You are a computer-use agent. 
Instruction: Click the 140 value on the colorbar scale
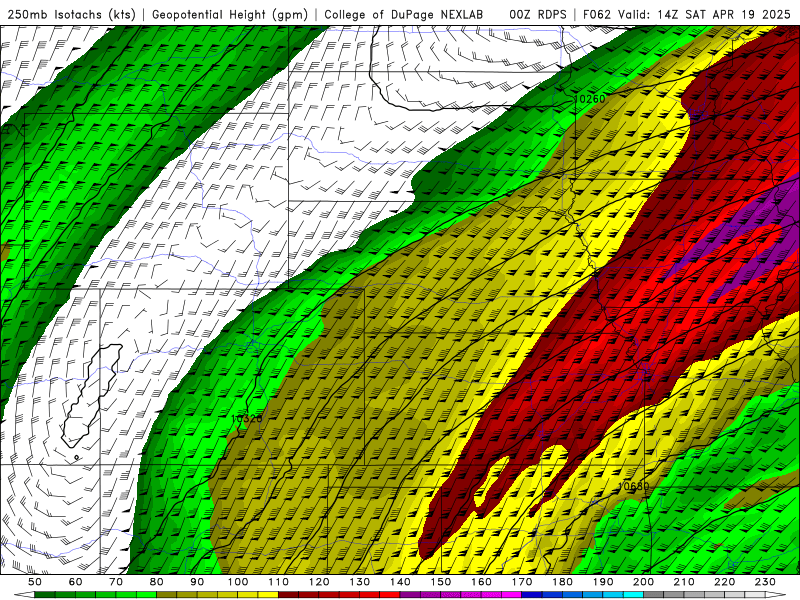pyautogui.click(x=400, y=582)
